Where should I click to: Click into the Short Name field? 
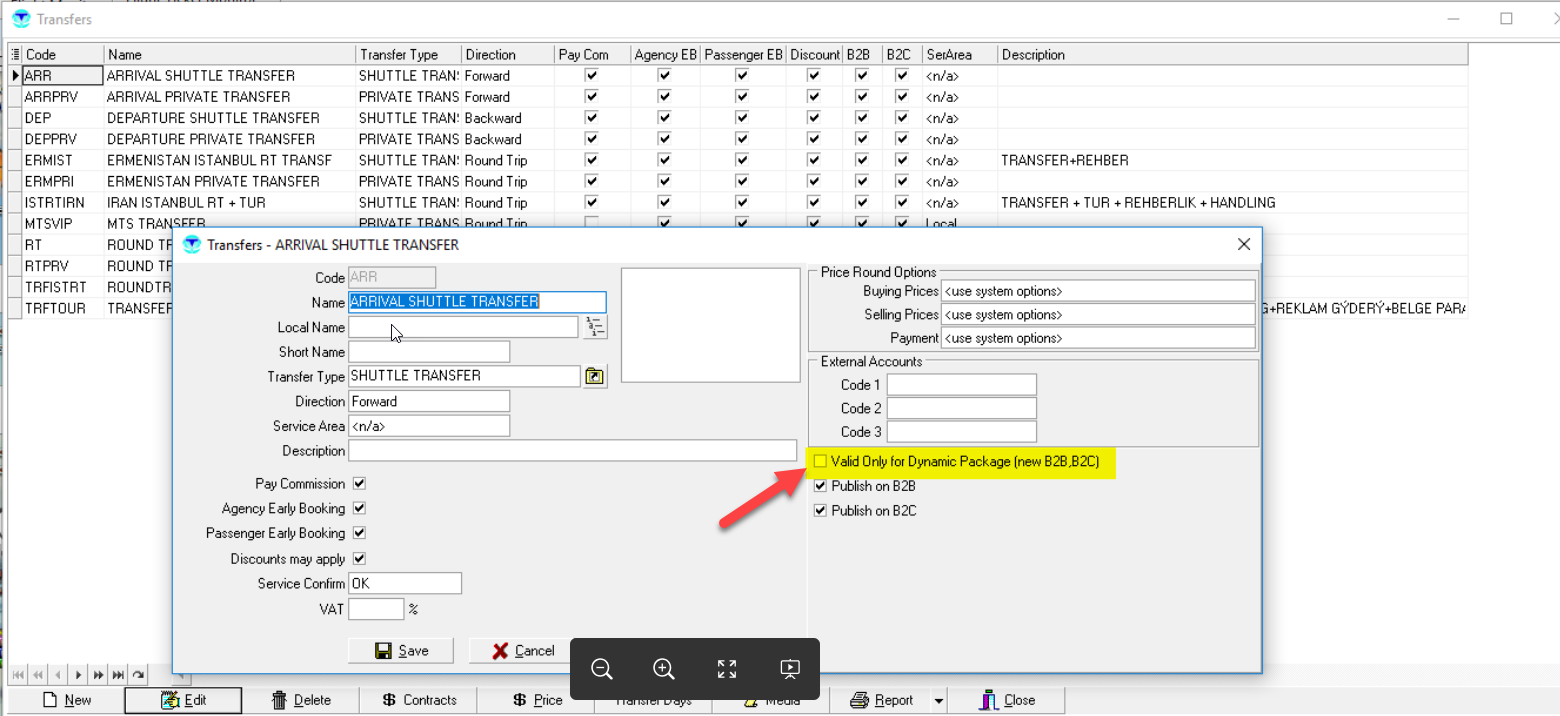pos(429,352)
